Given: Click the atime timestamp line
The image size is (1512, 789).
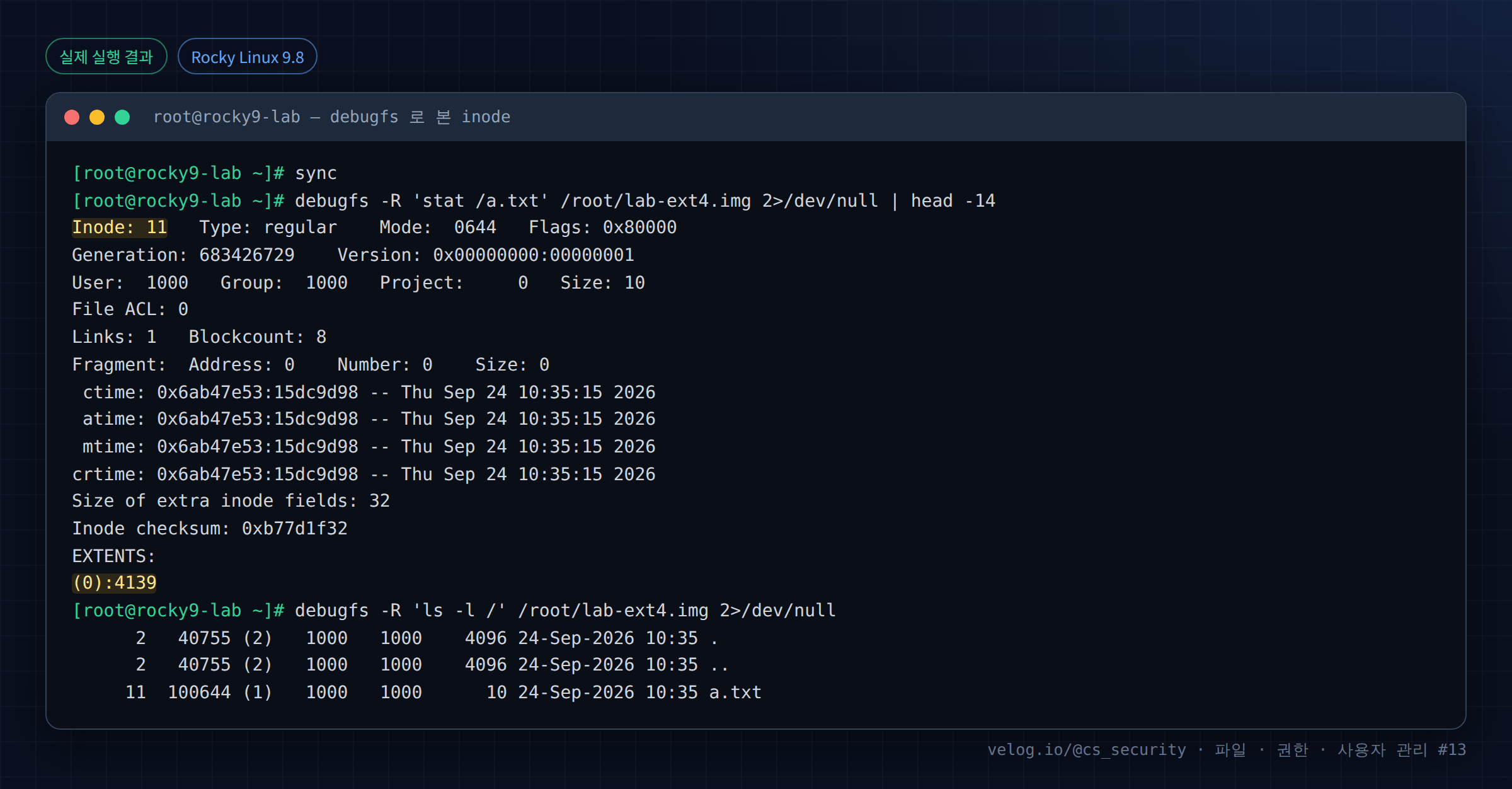Looking at the screenshot, I should pyautogui.click(x=369, y=419).
